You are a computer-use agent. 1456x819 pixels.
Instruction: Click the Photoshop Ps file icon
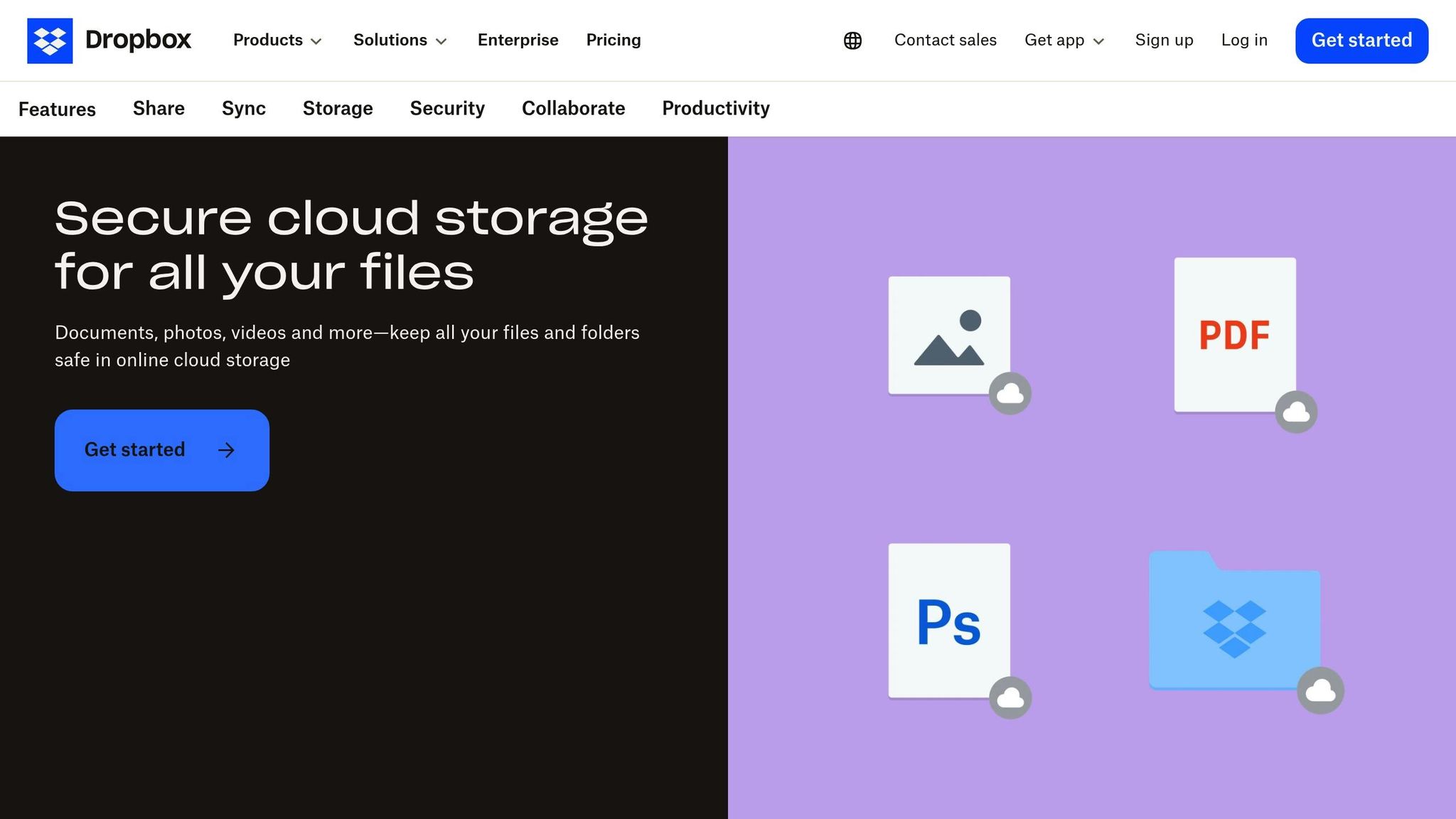949,620
